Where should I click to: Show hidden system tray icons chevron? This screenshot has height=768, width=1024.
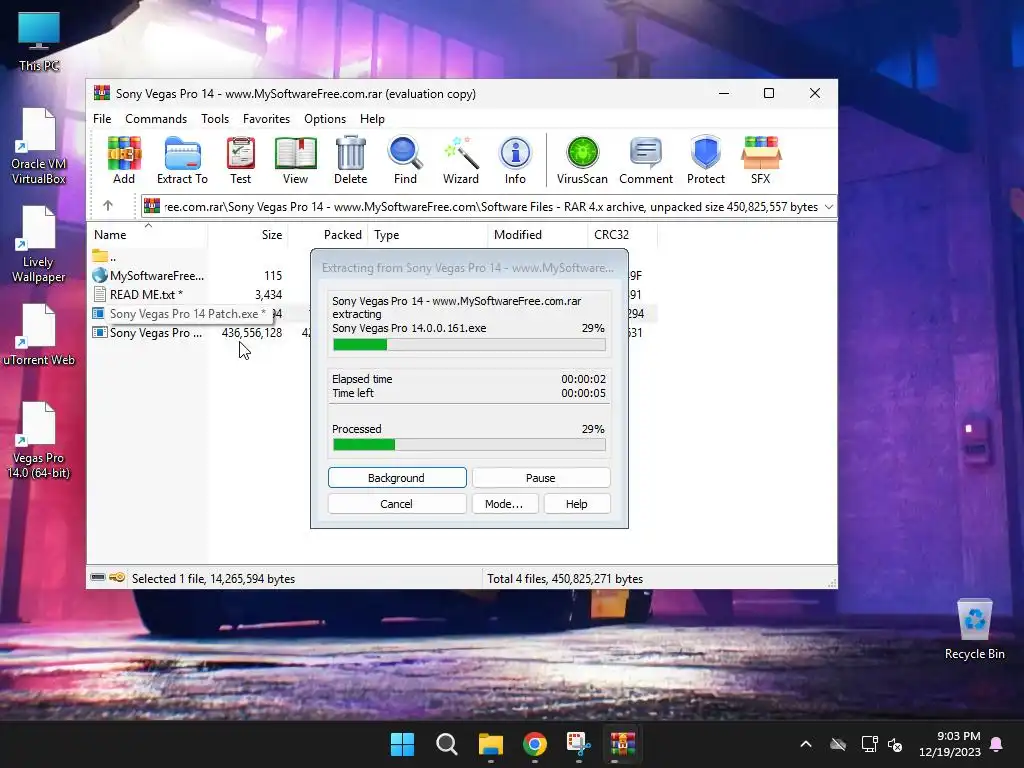pos(806,744)
